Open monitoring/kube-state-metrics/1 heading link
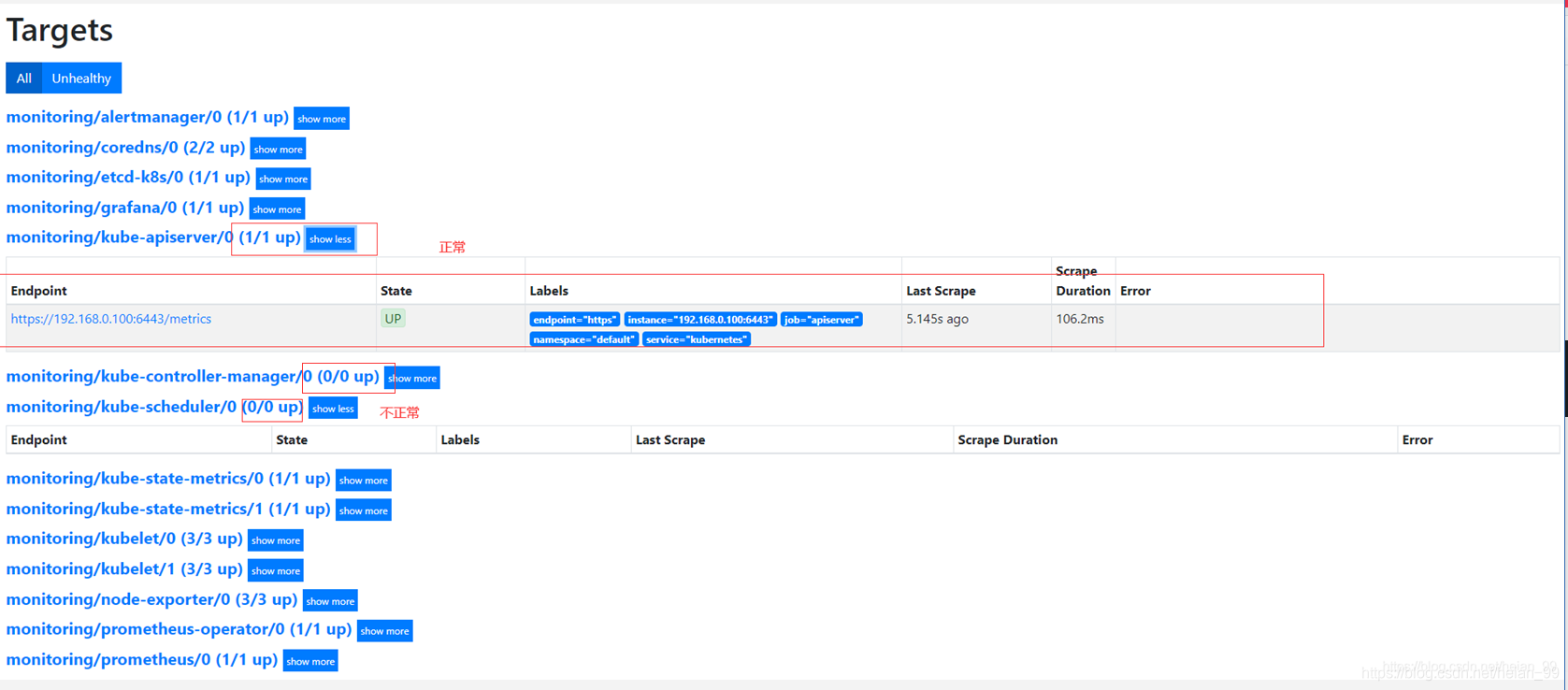Image resolution: width=1568 pixels, height=690 pixels. pyautogui.click(x=168, y=509)
